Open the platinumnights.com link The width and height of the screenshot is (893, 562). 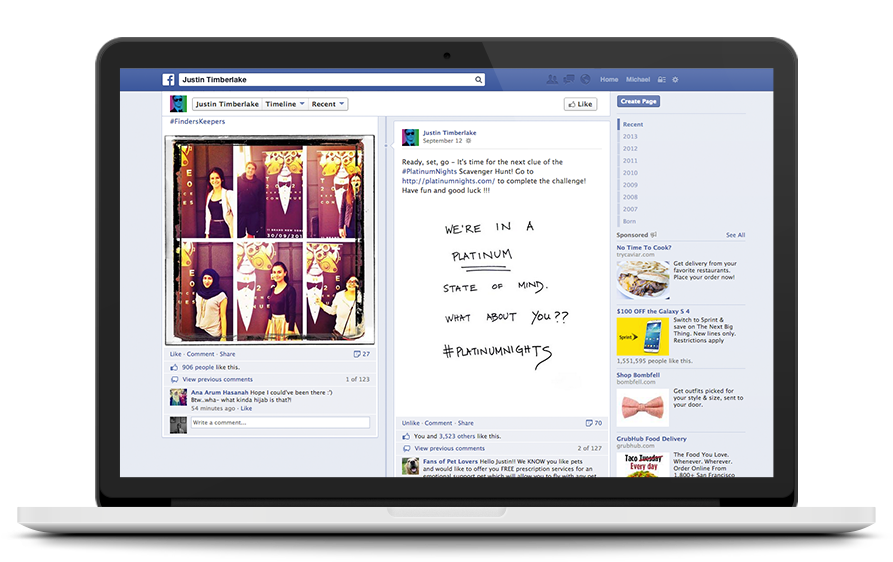(x=448, y=181)
